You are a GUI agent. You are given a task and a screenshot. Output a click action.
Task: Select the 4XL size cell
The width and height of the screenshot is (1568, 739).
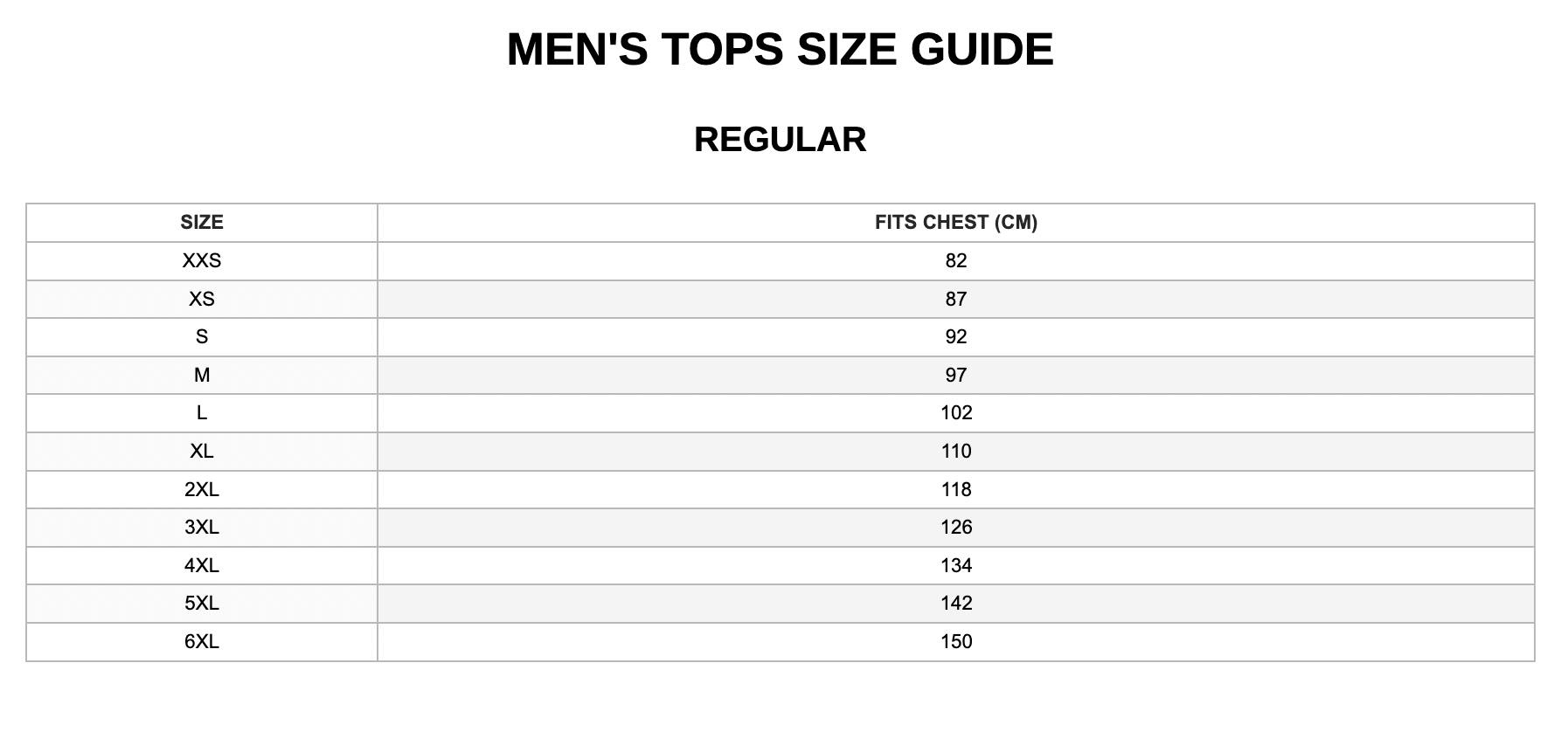[202, 566]
